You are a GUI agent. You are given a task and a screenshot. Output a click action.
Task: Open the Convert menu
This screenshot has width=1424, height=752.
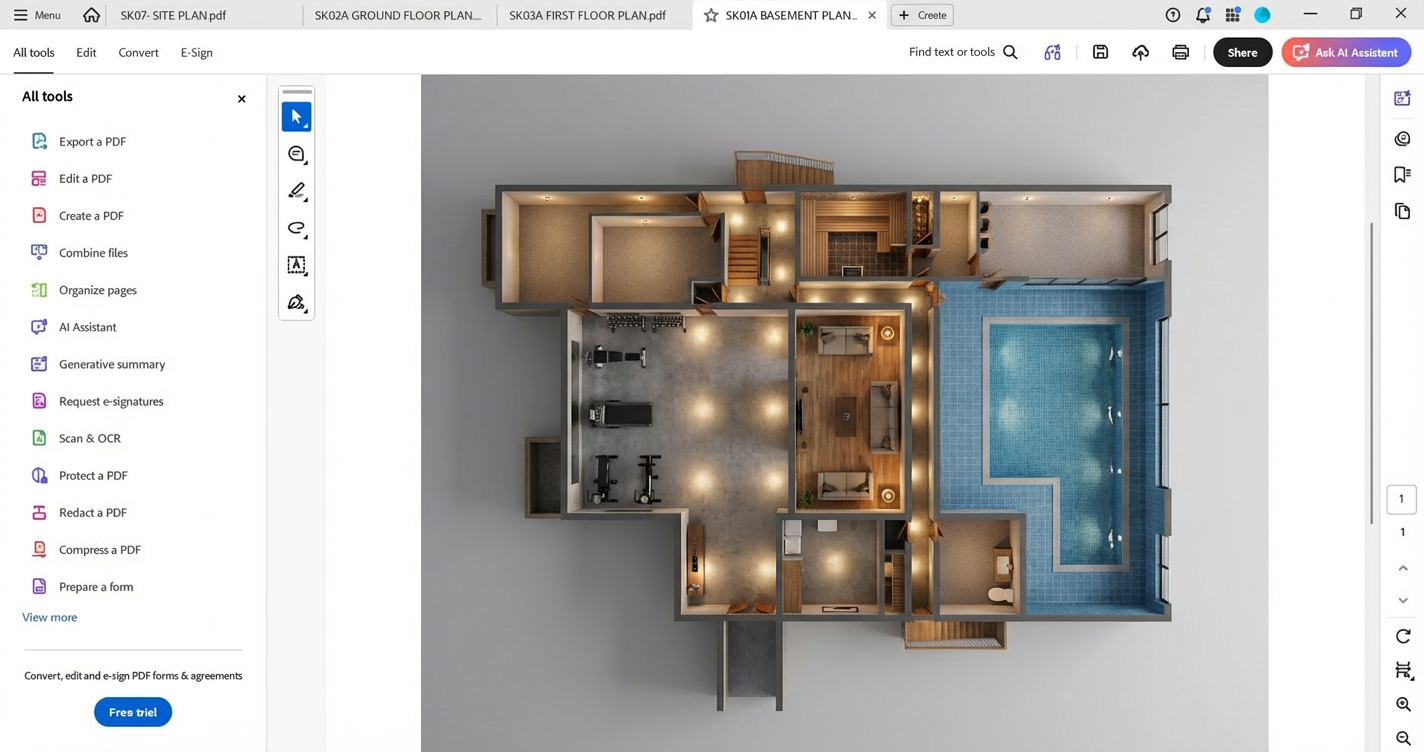[138, 52]
